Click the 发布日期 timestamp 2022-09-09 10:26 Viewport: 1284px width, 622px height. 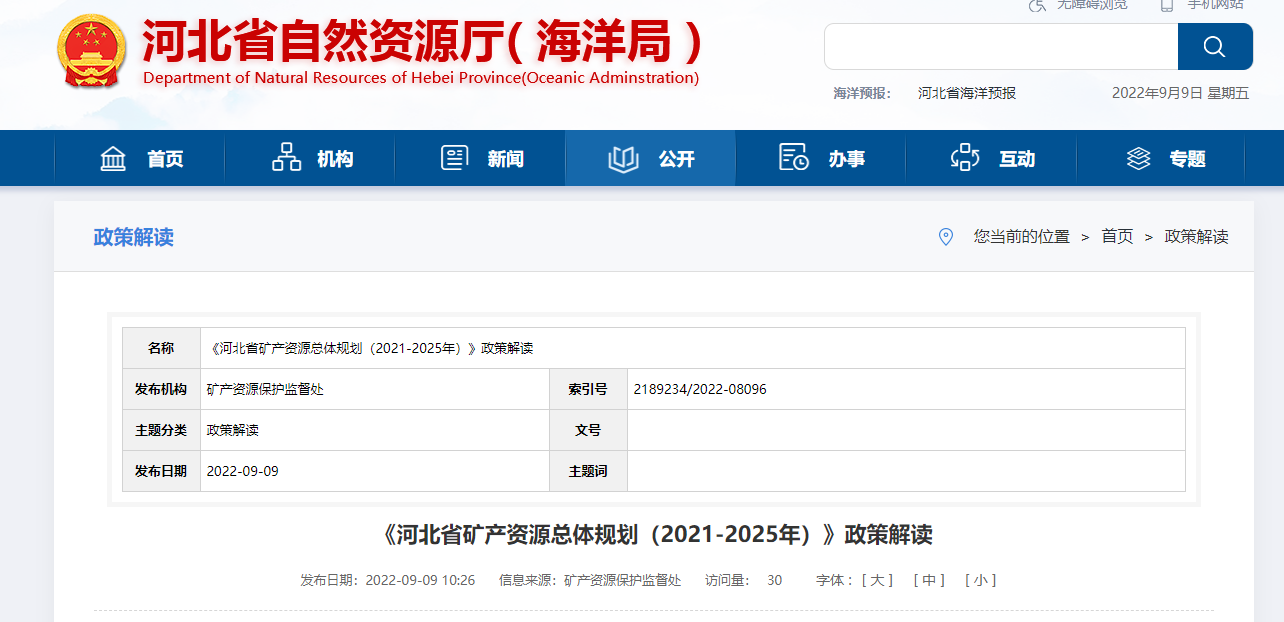pos(420,580)
